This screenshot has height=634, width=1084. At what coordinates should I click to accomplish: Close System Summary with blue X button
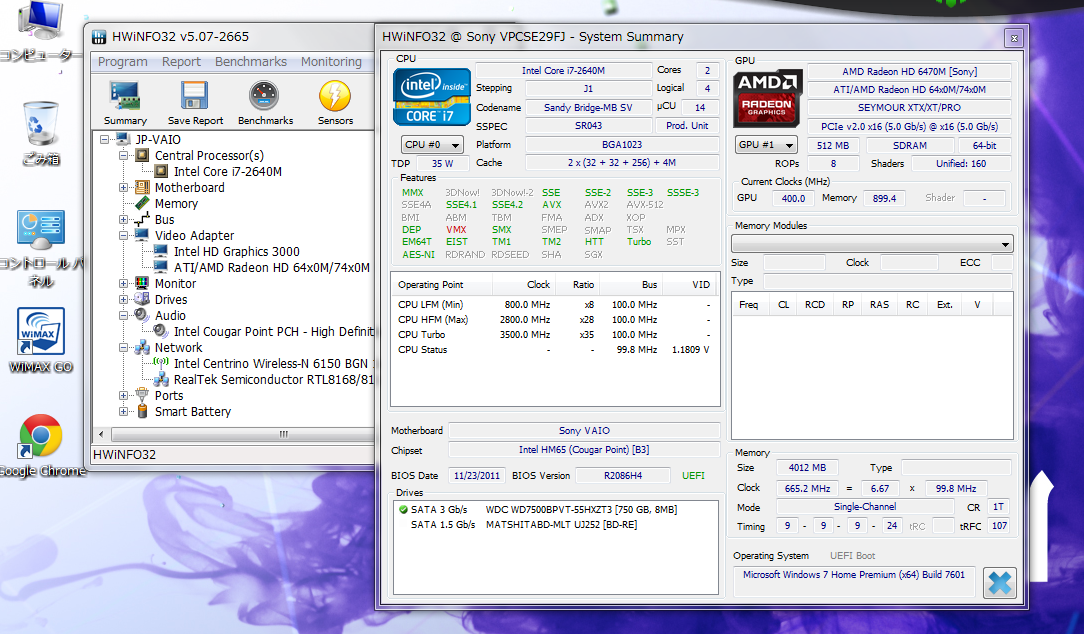tap(998, 582)
